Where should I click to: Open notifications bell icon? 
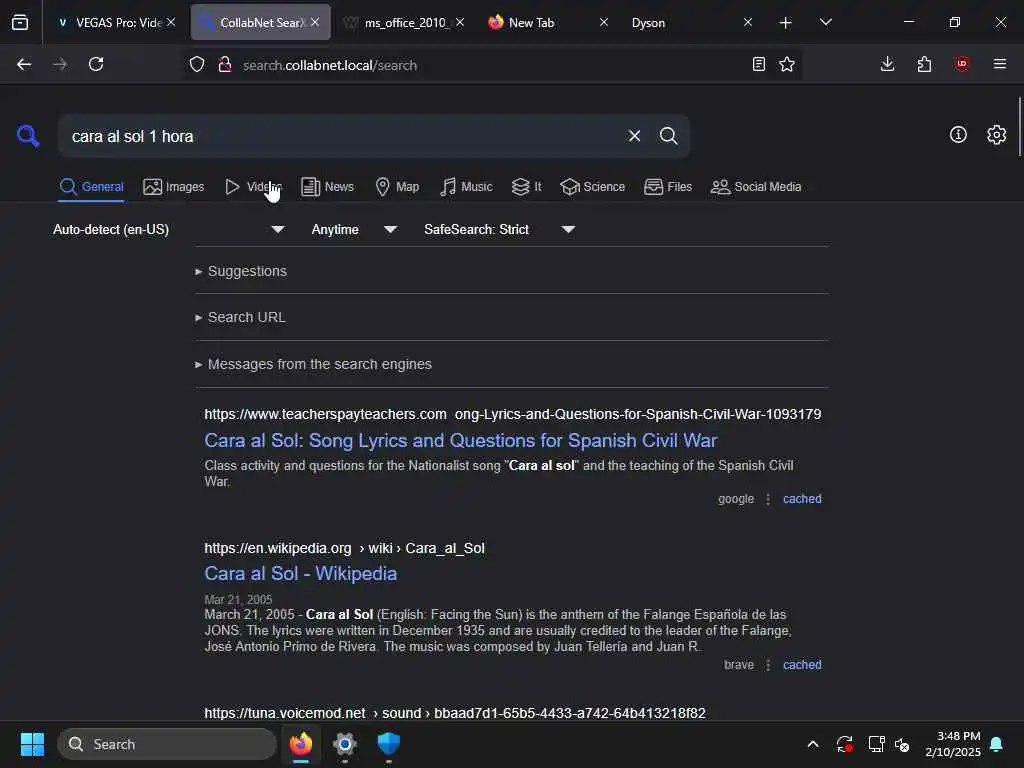[997, 744]
